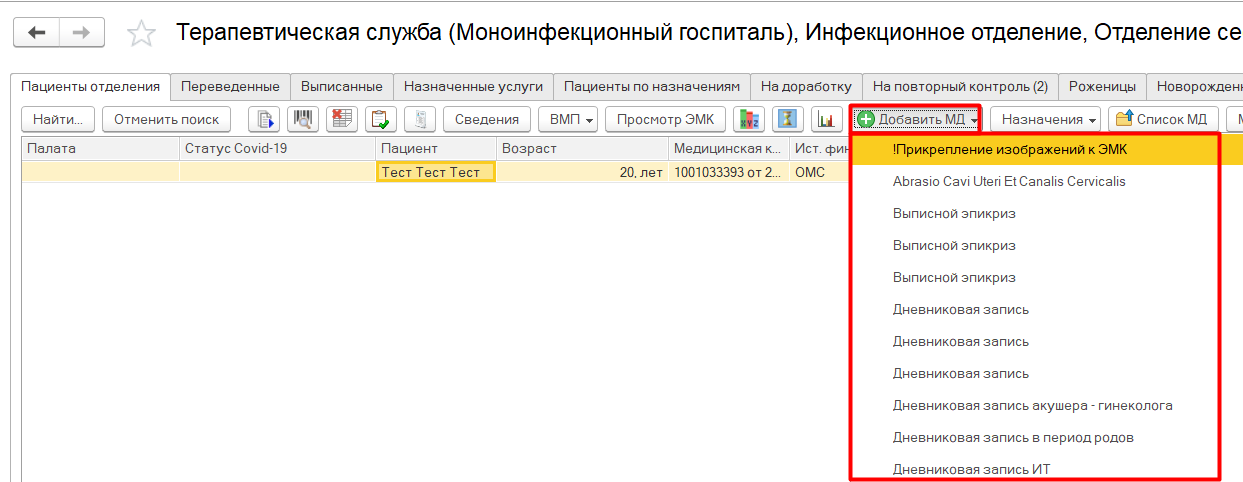Viewport: 1243px width, 482px height.
Task: Click the forward navigation arrow
Action: click(82, 33)
